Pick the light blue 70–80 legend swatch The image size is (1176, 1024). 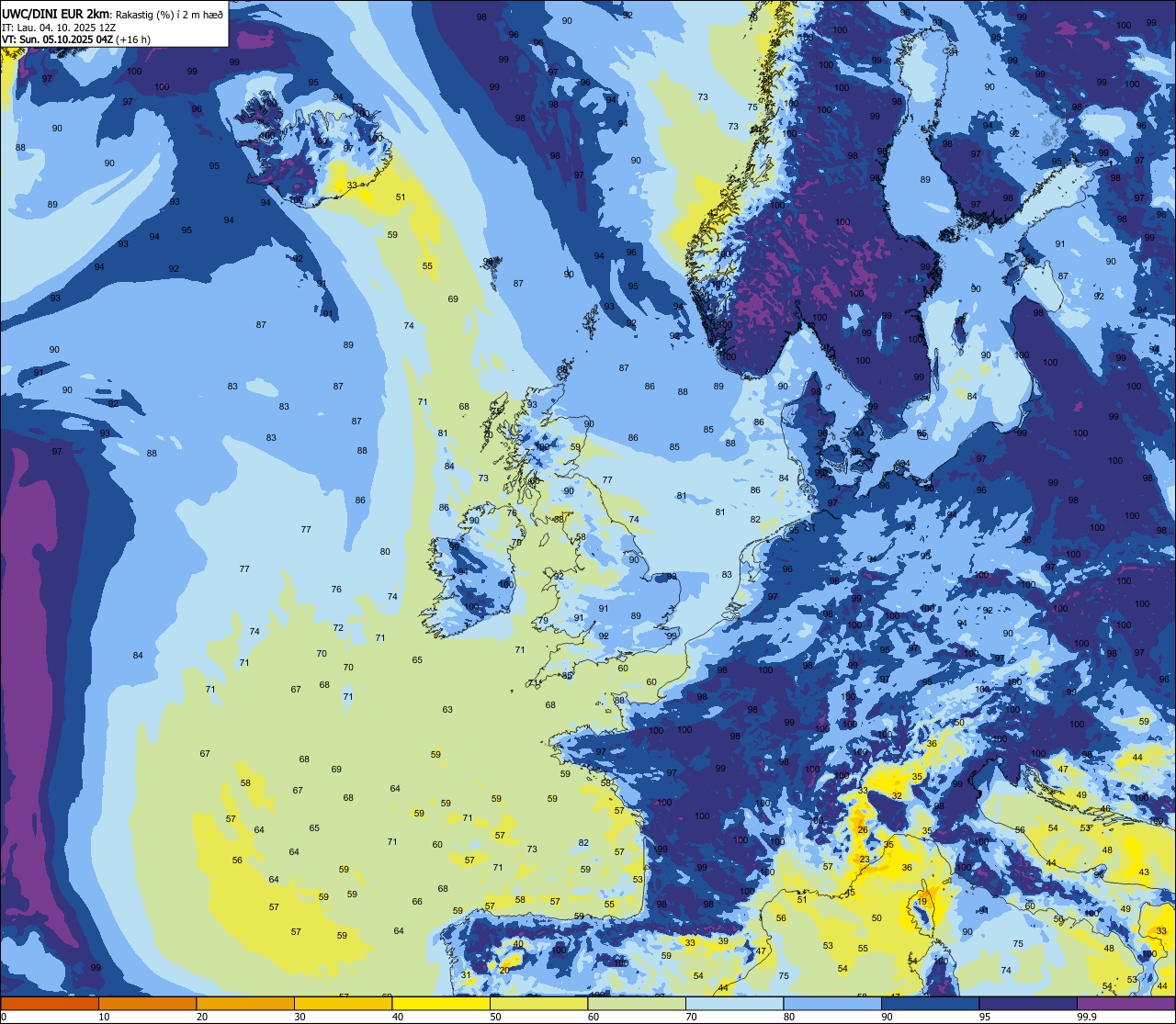(734, 1003)
